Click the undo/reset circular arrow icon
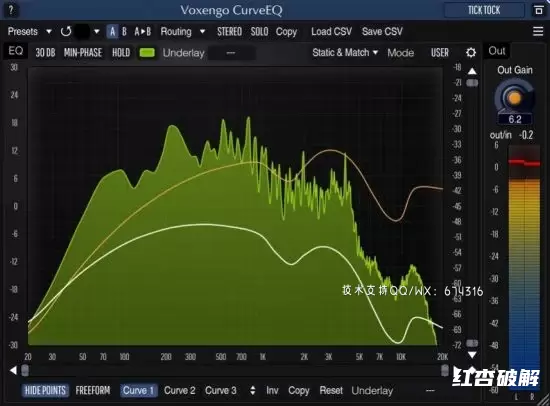 coord(66,32)
